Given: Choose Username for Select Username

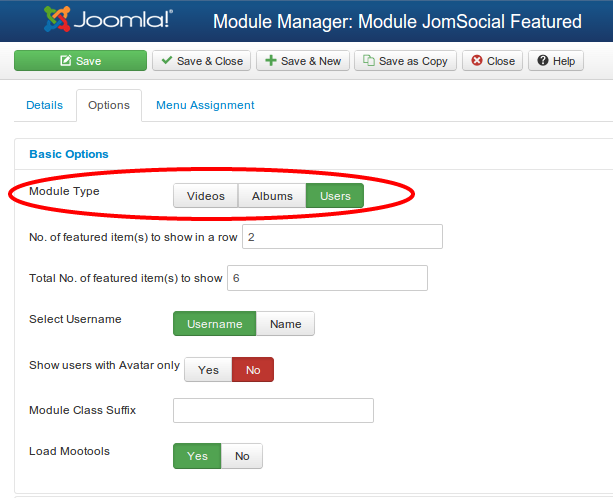Looking at the screenshot, I should coord(215,324).
